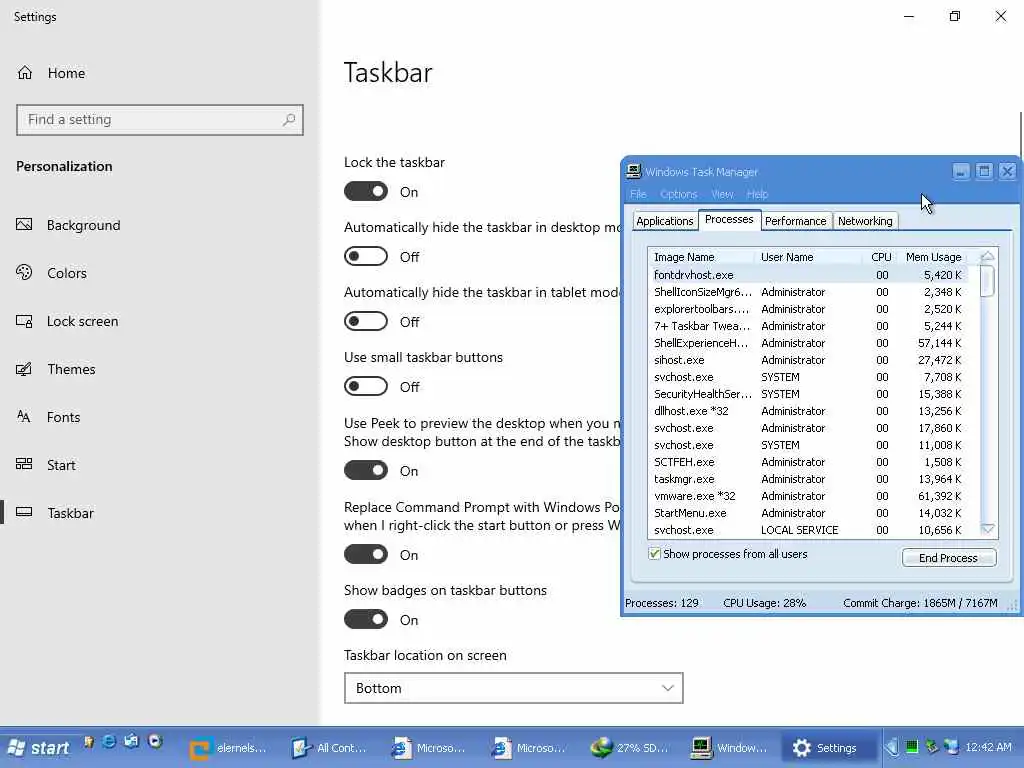Switch to first Microsoft taskbar window
The height and width of the screenshot is (768, 1024).
coord(429,748)
